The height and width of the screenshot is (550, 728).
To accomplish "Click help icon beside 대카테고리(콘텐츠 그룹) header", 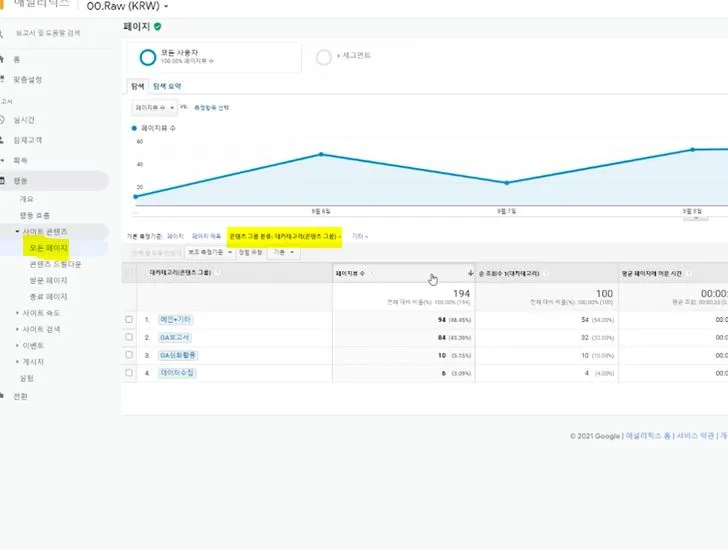I will click(218, 272).
